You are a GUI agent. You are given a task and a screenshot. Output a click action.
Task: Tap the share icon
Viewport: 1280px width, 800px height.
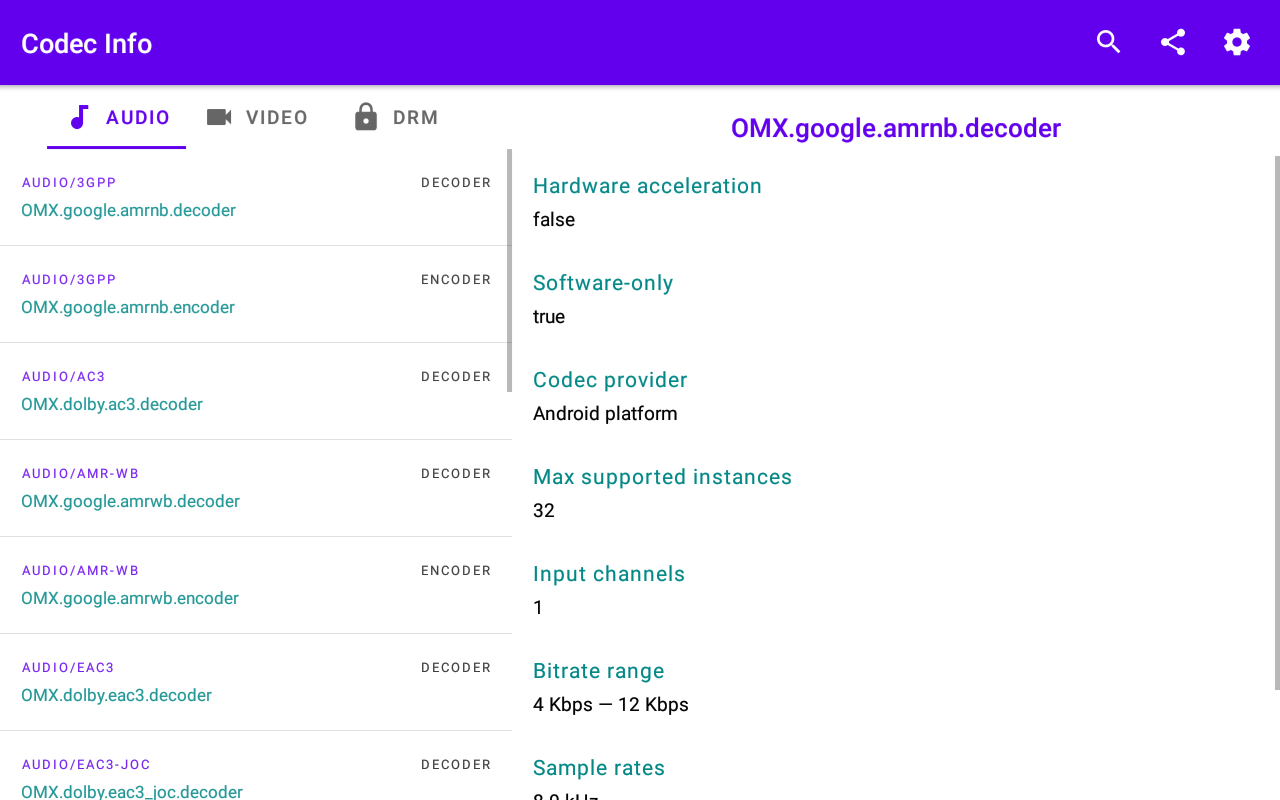(x=1173, y=42)
